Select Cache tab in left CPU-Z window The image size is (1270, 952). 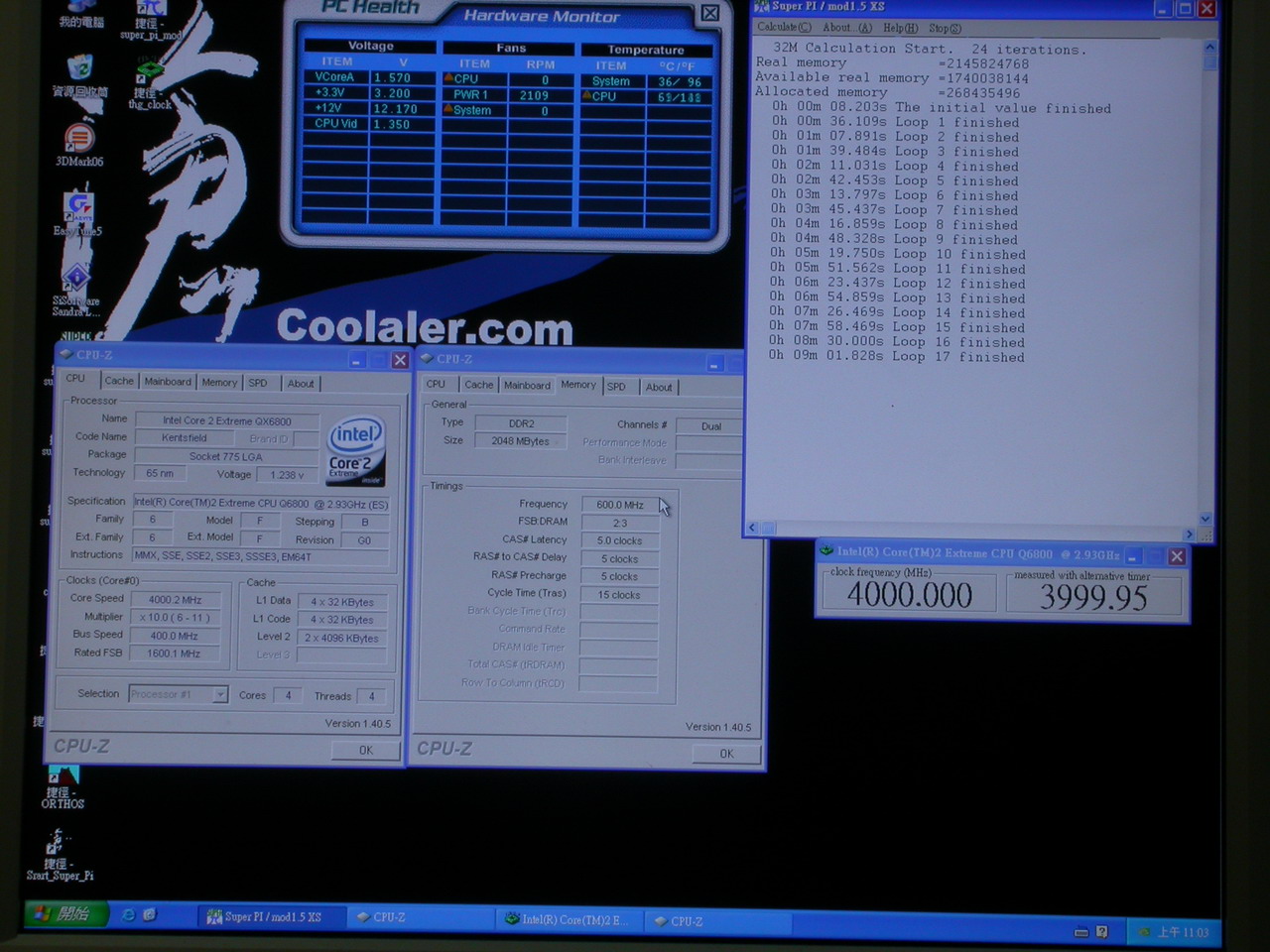(x=119, y=381)
